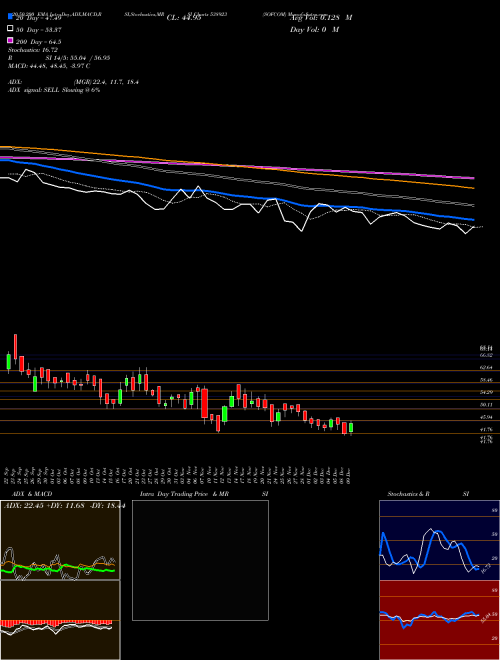
Task: Open the empty intraday trading price panel
Action: (200, 560)
